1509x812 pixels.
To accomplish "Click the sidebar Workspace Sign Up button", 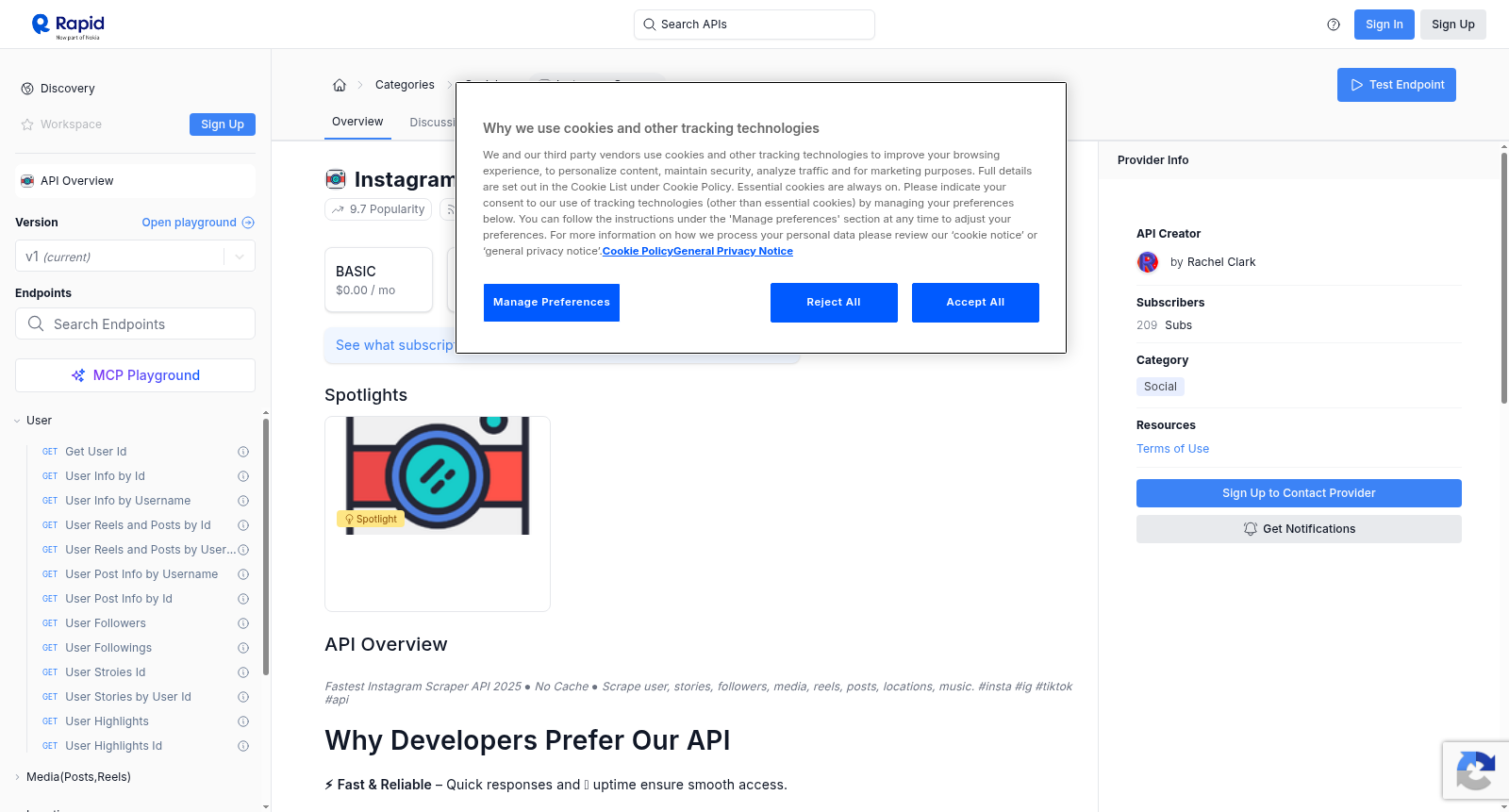I will (x=223, y=124).
